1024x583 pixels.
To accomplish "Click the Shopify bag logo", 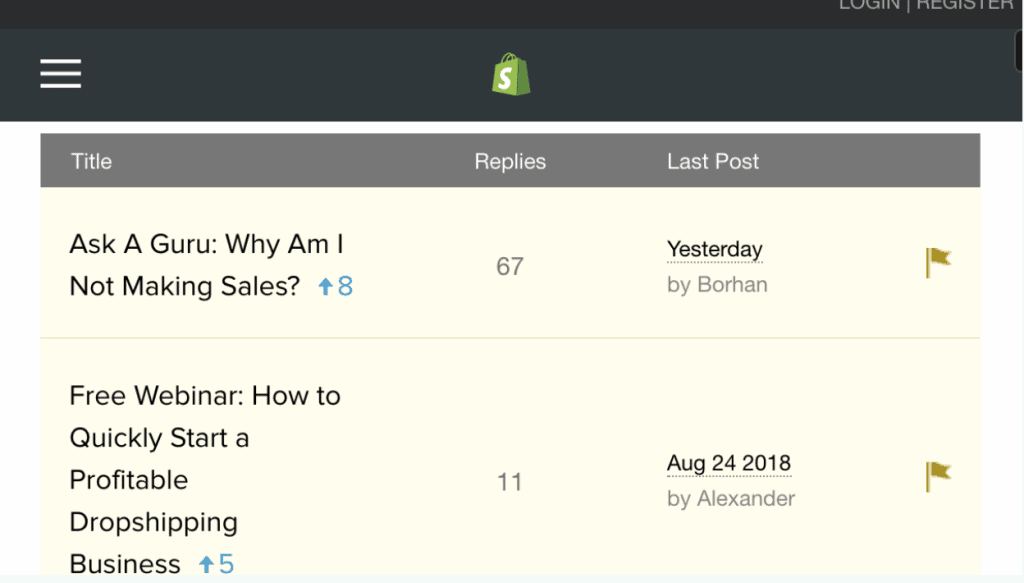I will [511, 75].
